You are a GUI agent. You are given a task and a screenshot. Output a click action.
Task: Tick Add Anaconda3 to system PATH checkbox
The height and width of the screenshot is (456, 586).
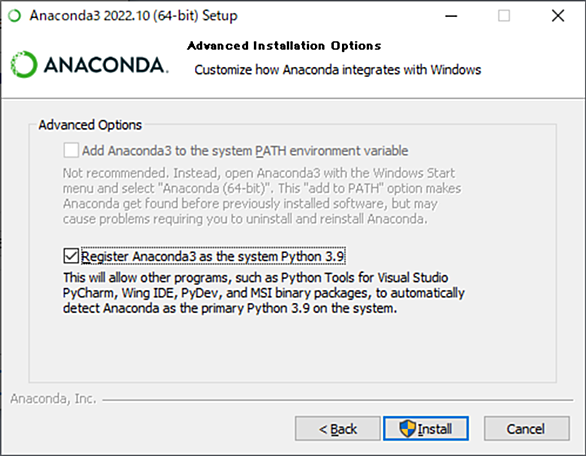[71, 150]
